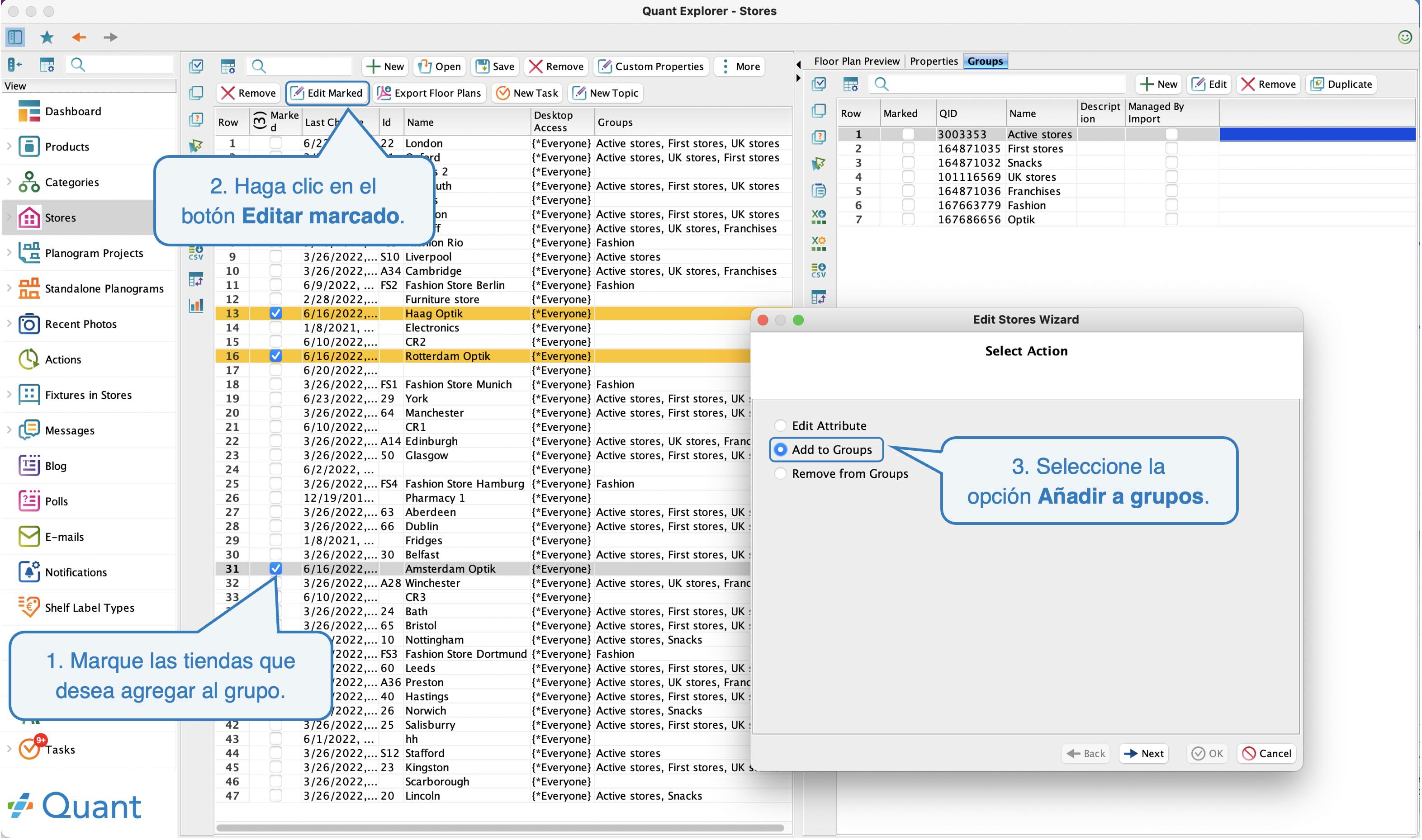1422x840 pixels.
Task: Open the Polls icon in sidebar
Action: click(29, 501)
